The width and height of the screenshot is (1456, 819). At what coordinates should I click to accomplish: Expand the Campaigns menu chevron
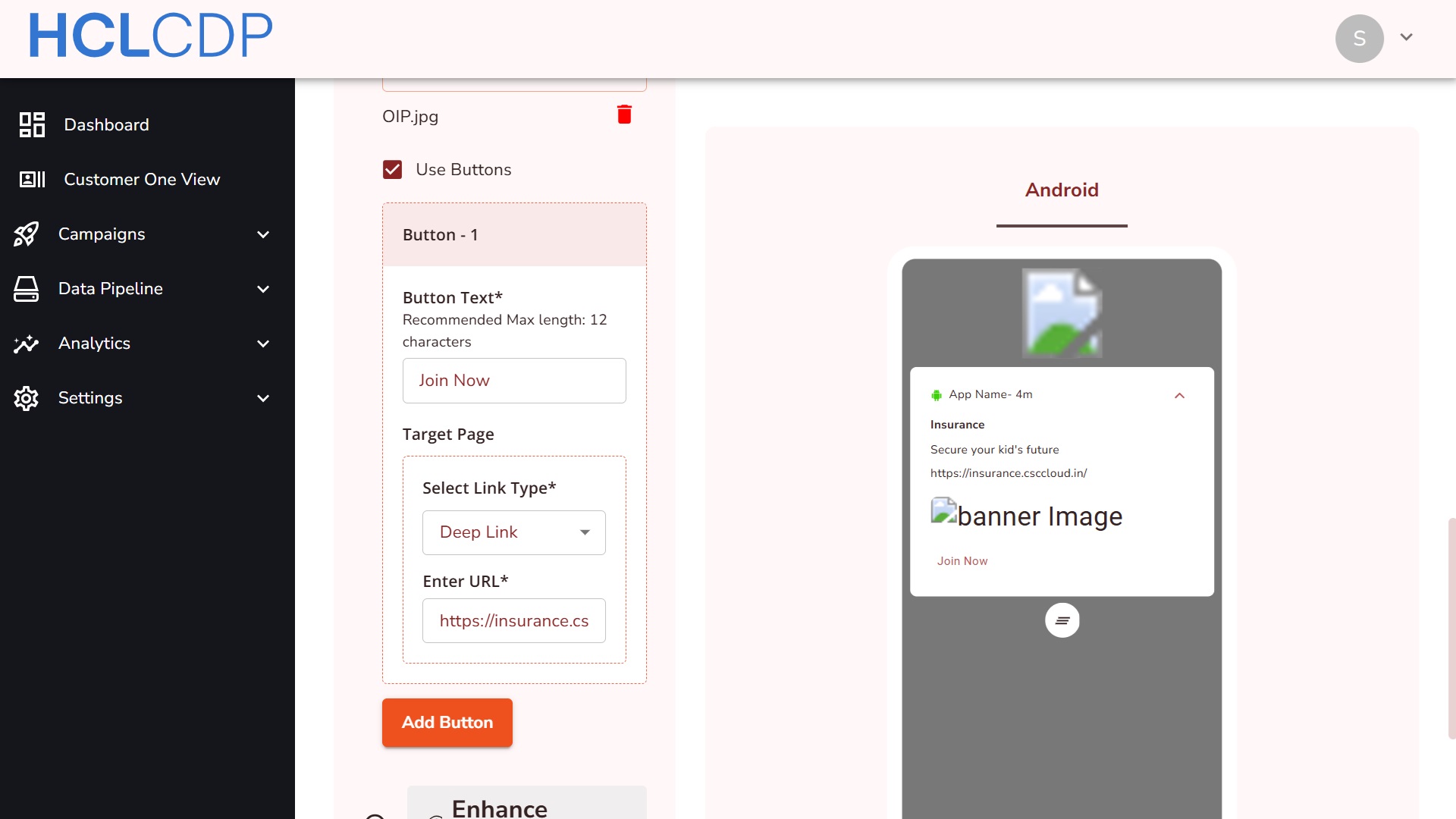pyautogui.click(x=263, y=234)
